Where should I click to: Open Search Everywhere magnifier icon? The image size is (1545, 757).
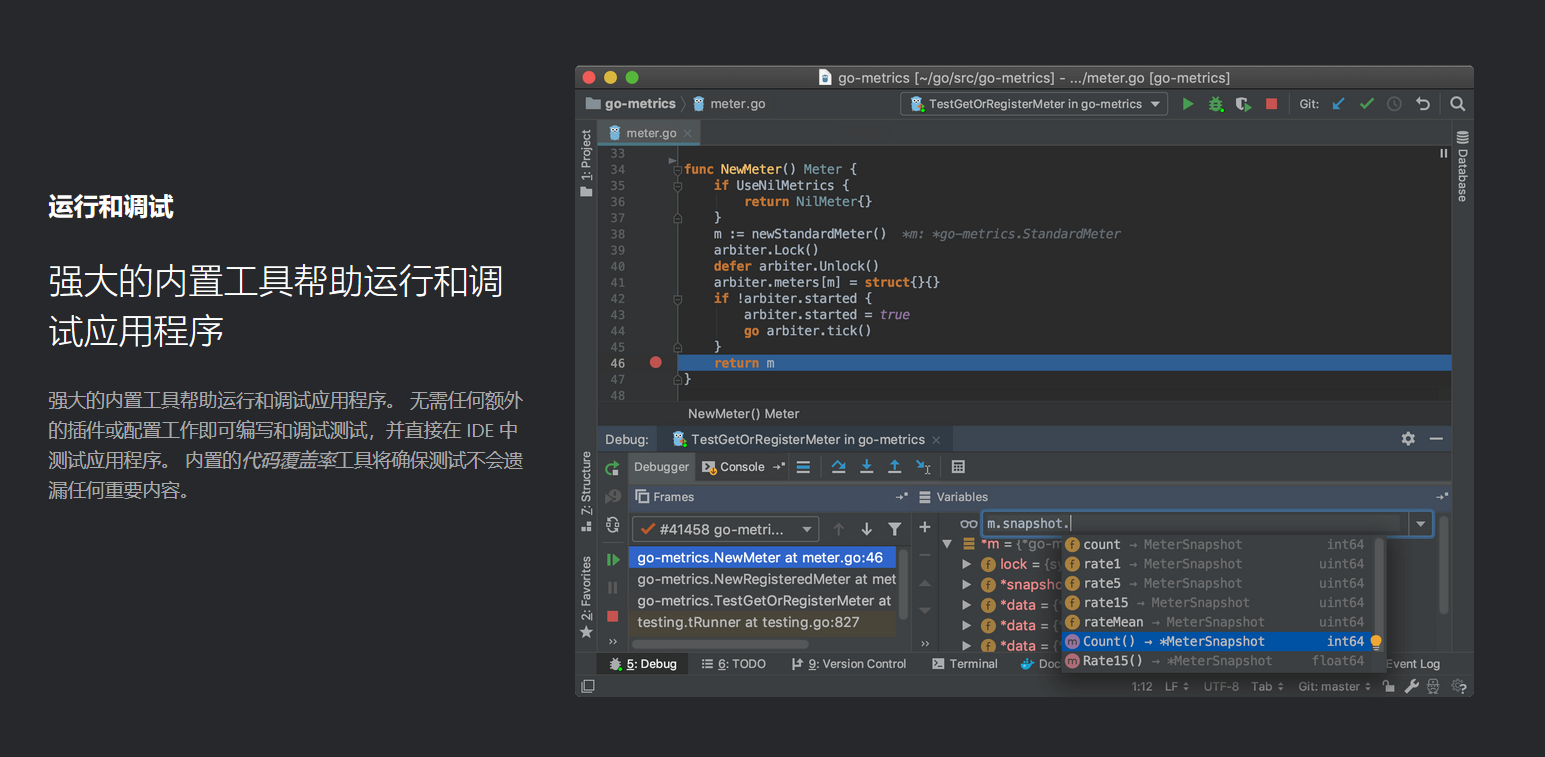[1458, 104]
